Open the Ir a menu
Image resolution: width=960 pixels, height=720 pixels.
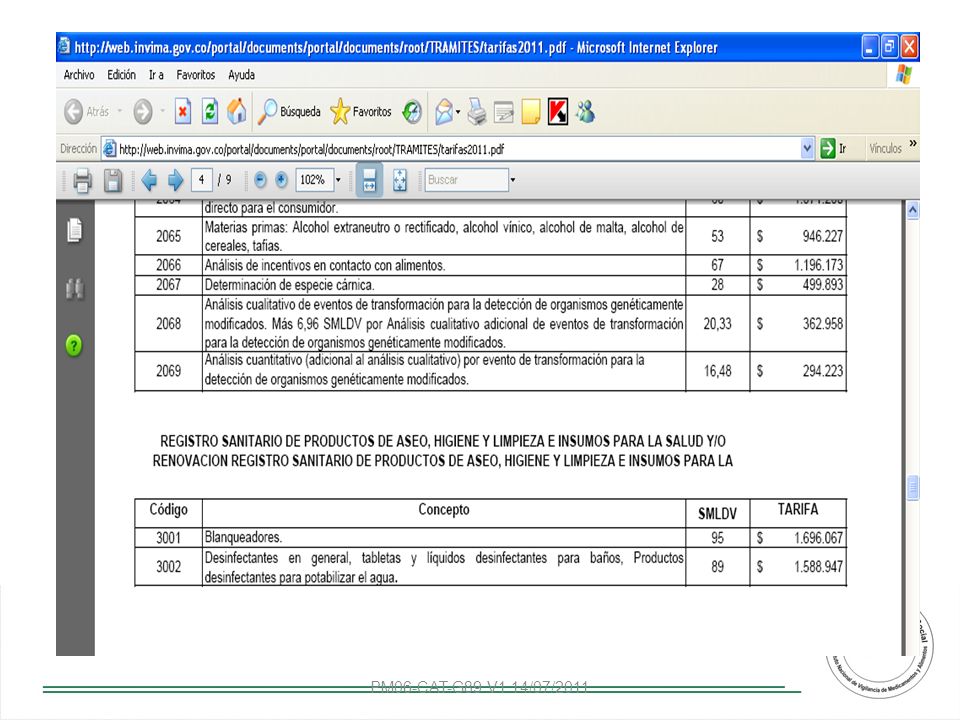tap(156, 75)
